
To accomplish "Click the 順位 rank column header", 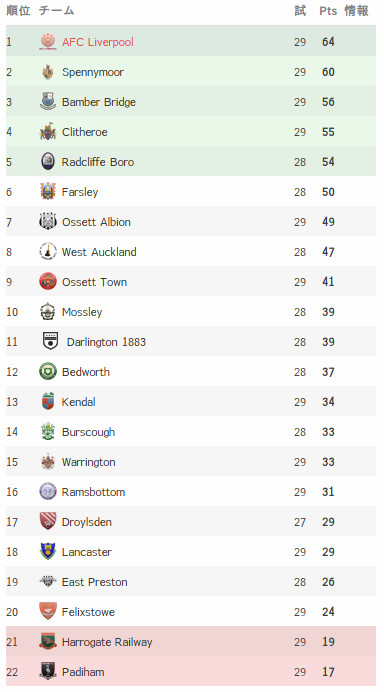I will (x=18, y=11).
